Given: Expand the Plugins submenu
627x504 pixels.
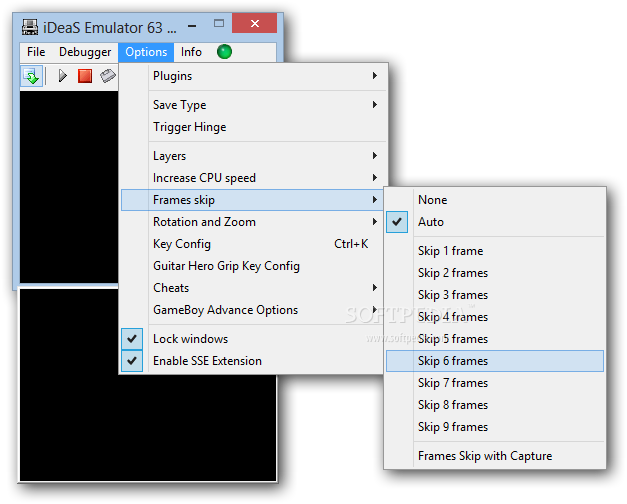Looking at the screenshot, I should coord(253,76).
